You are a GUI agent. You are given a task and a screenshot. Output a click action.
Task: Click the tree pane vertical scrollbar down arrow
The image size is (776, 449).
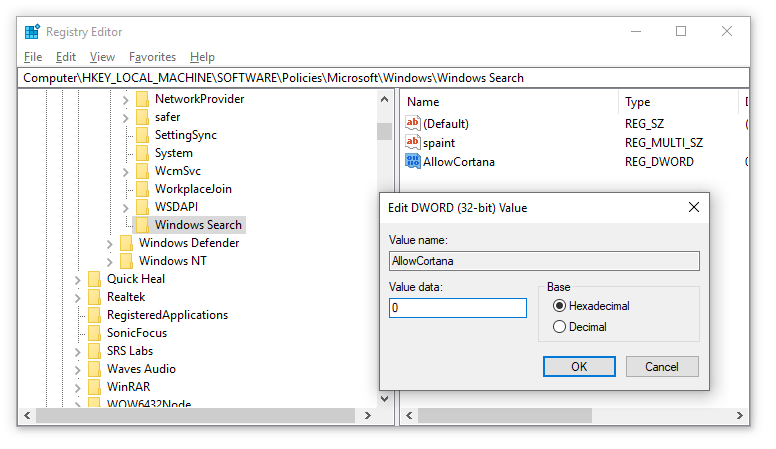[385, 398]
